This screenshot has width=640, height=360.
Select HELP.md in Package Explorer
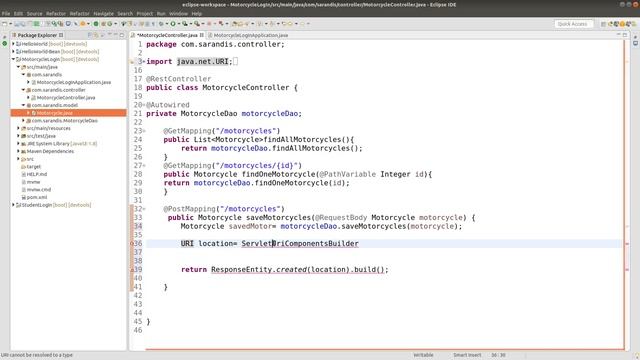pyautogui.click(x=36, y=174)
